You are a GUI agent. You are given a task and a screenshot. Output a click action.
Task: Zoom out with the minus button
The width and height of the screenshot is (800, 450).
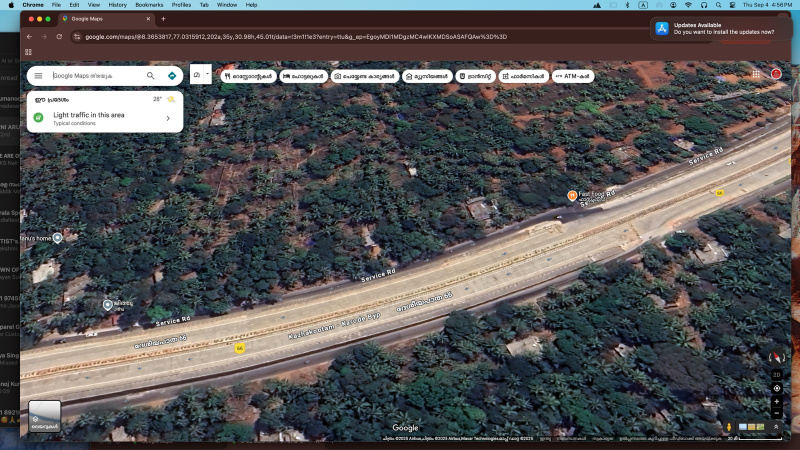click(x=777, y=412)
